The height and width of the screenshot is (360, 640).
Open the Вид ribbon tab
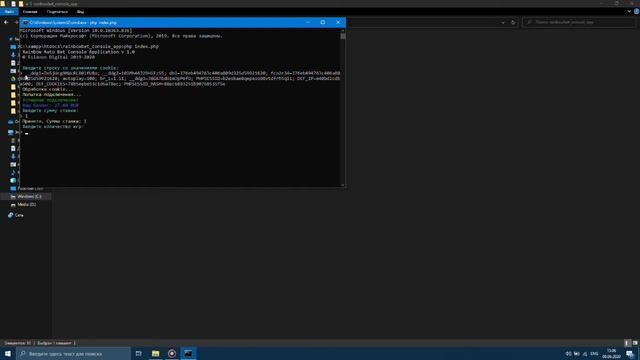(80, 12)
